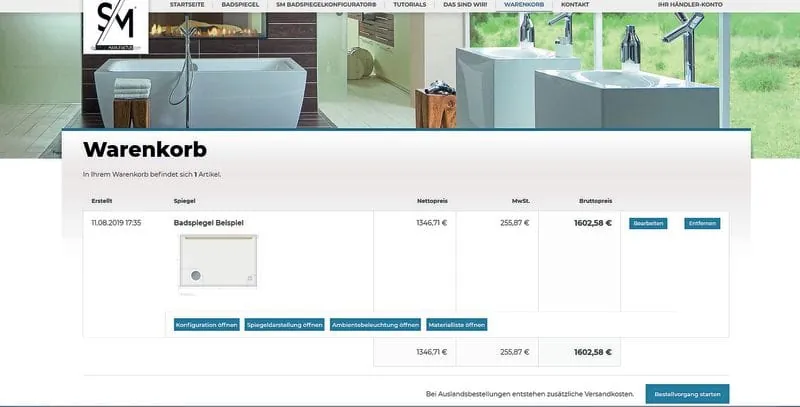Click Materialliste öffnen button

457,325
